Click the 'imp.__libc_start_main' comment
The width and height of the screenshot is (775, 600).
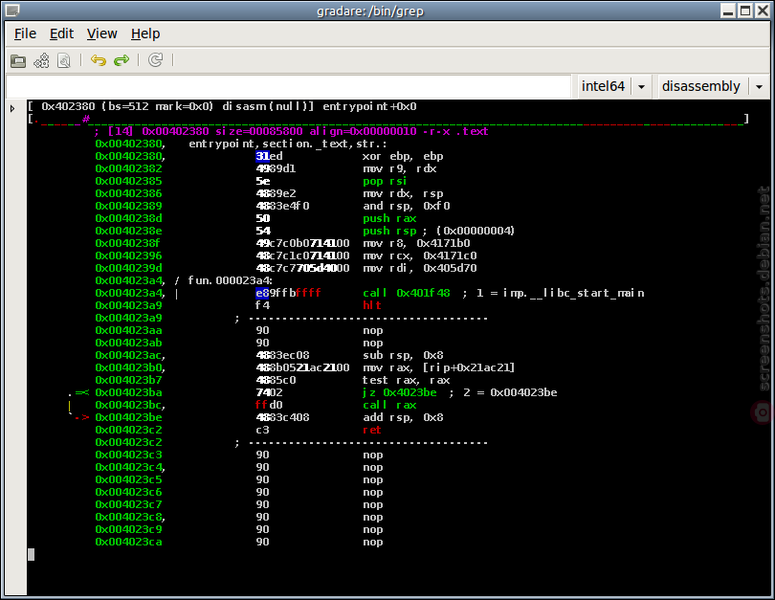(x=573, y=293)
